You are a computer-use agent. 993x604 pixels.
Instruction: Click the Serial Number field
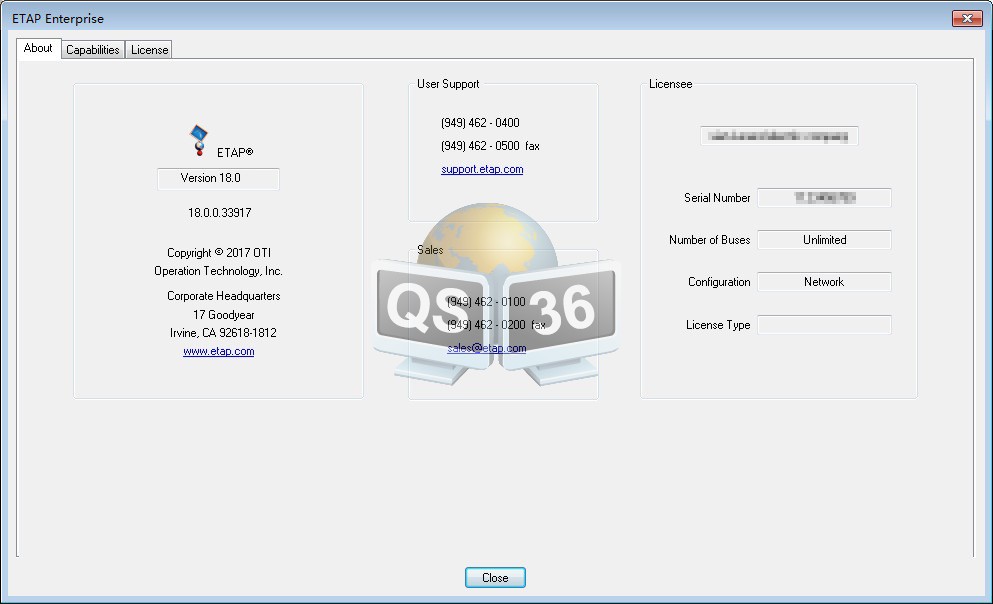click(825, 198)
